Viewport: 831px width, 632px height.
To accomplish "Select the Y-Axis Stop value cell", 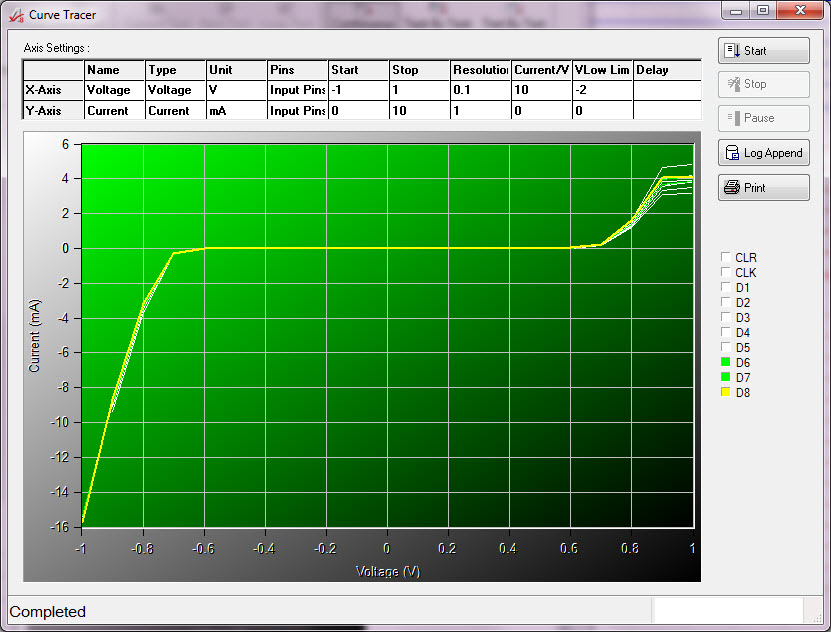I will point(419,111).
